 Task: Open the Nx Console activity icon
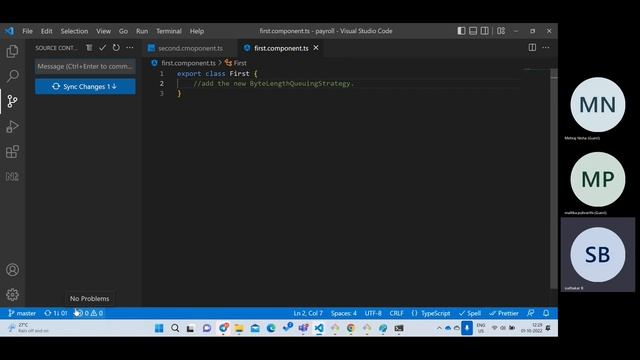(12, 176)
